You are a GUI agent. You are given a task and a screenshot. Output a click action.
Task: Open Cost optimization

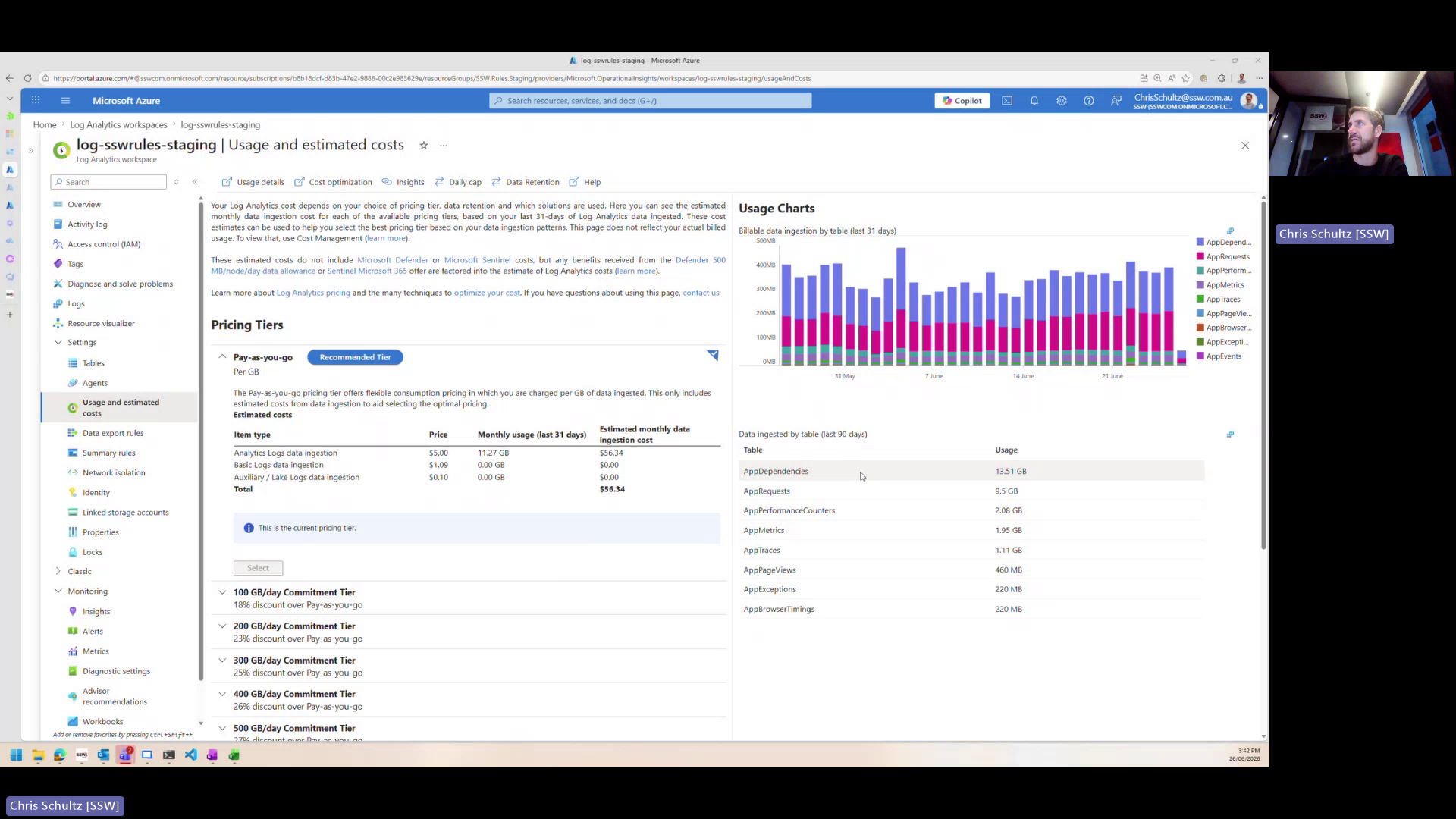coord(333,182)
